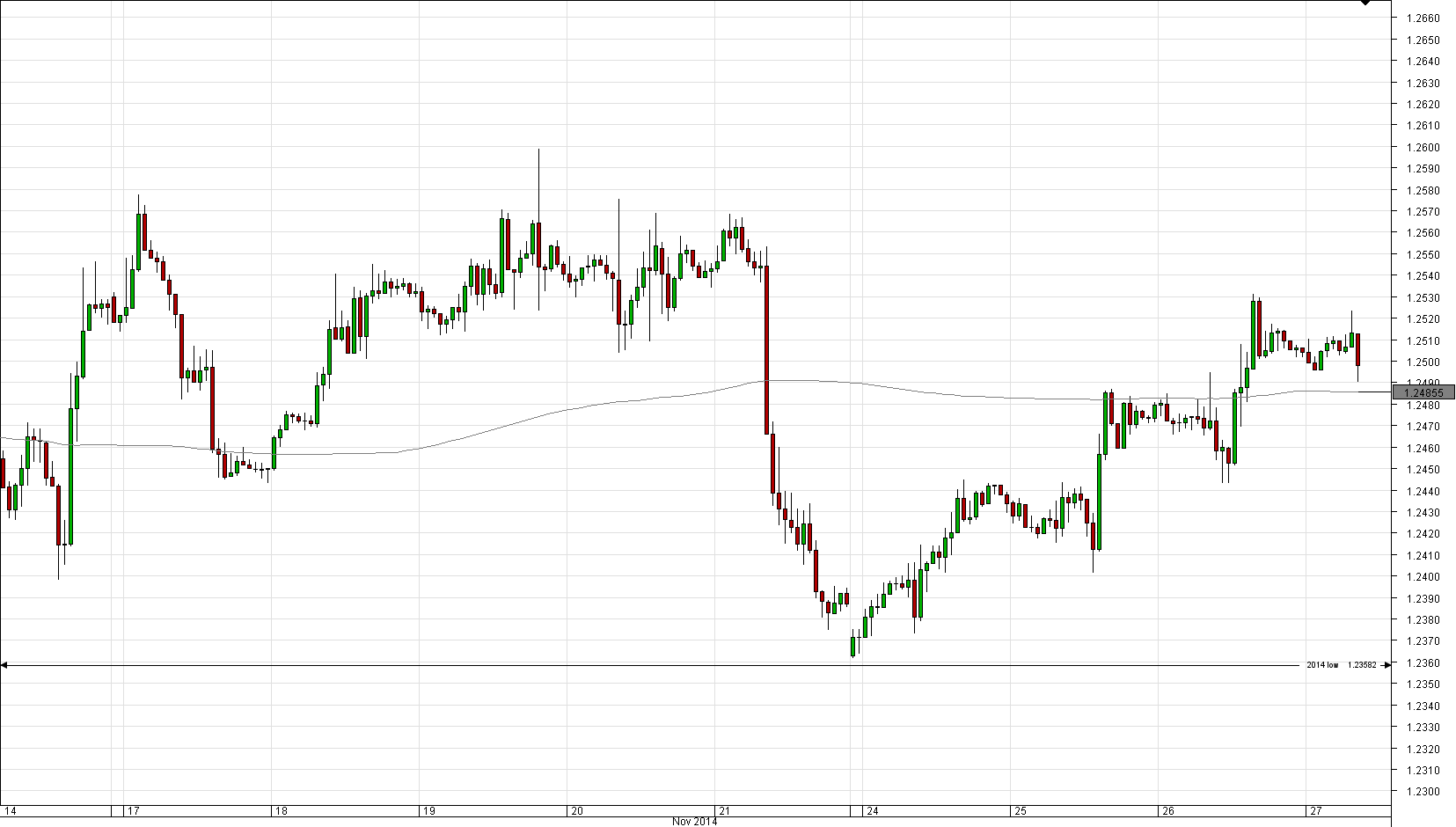Click the right arrowhead of the 2014 low line
Screen dimensions: 1456x827
(1387, 665)
